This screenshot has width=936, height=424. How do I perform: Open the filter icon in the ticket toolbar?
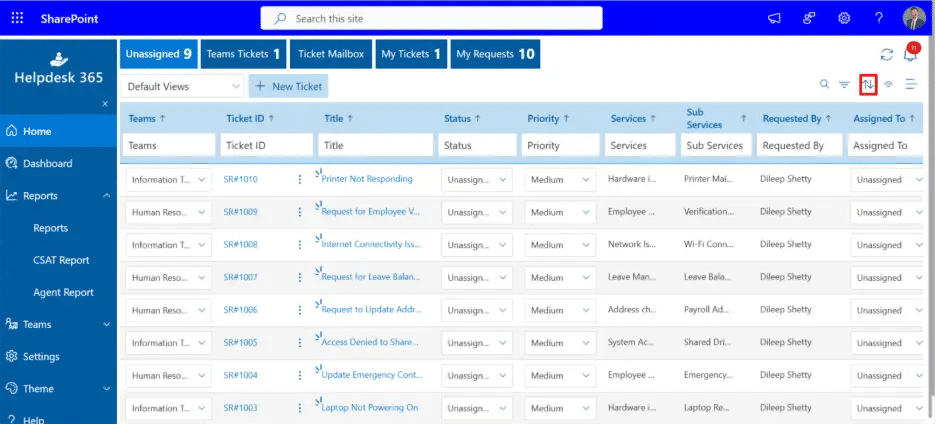pyautogui.click(x=844, y=85)
